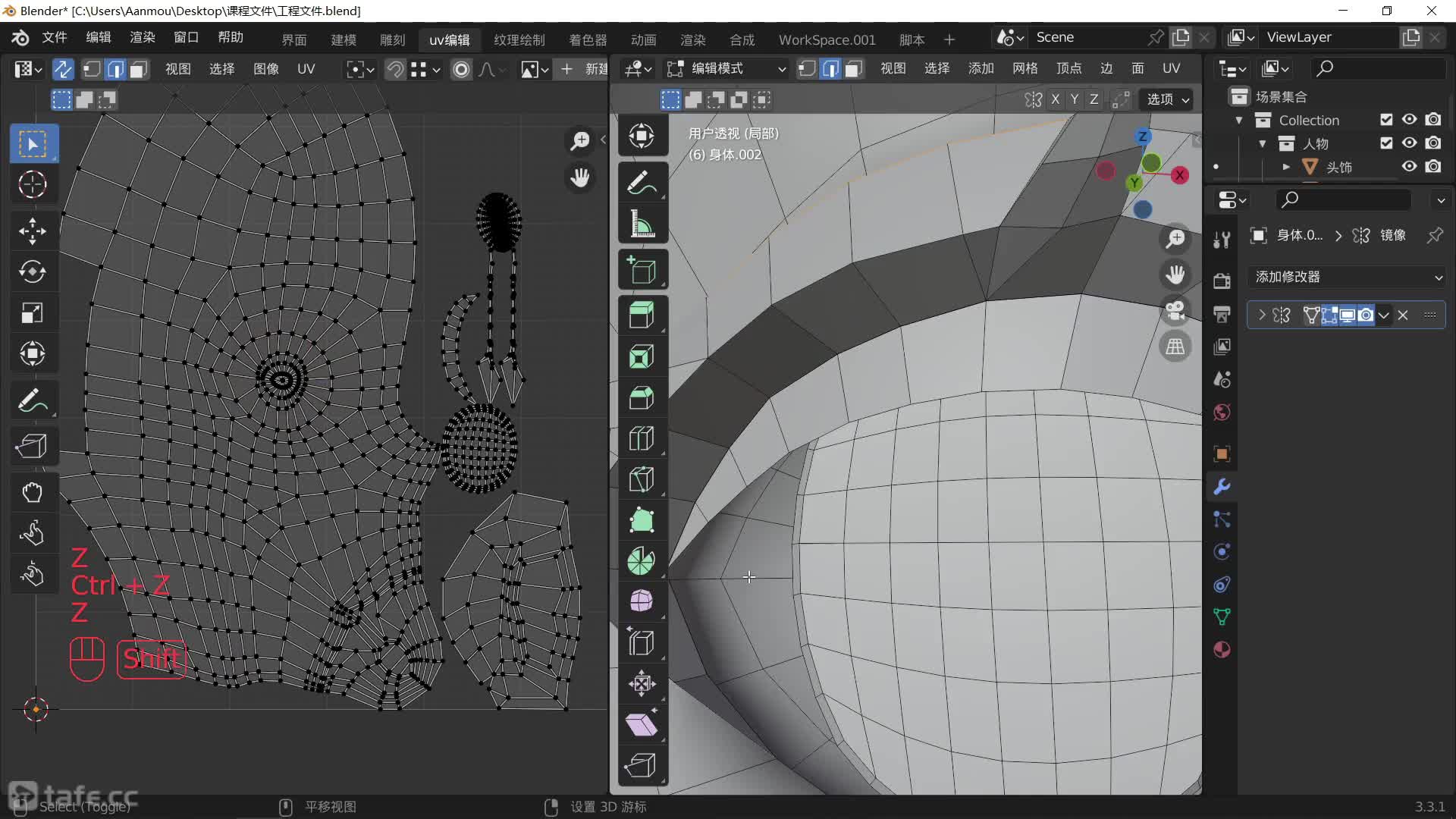Expand the mirror modifier panel
This screenshot has height=819, width=1456.
point(1261,315)
